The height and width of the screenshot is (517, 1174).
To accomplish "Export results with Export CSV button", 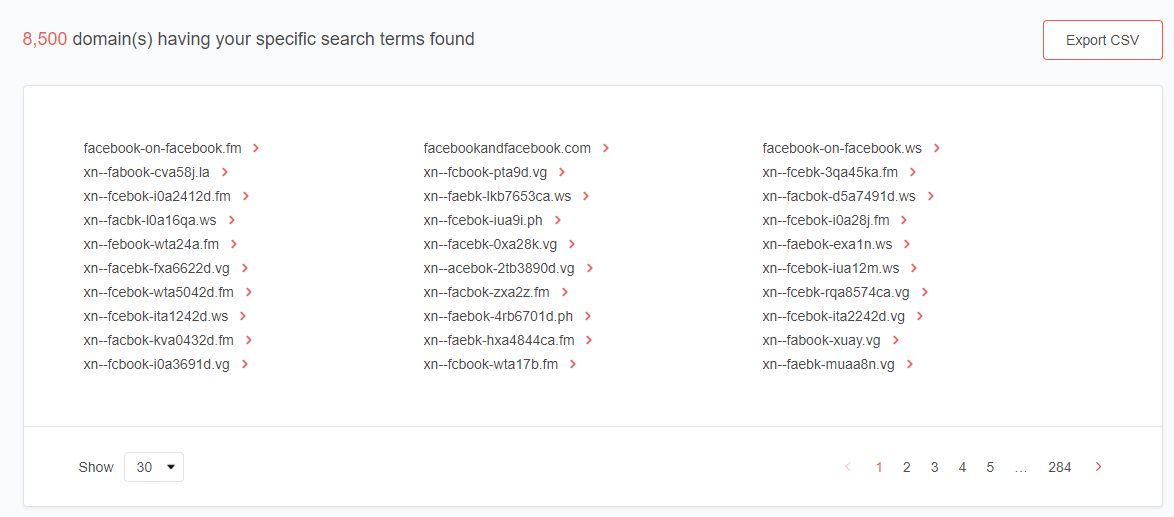I will pyautogui.click(x=1102, y=40).
